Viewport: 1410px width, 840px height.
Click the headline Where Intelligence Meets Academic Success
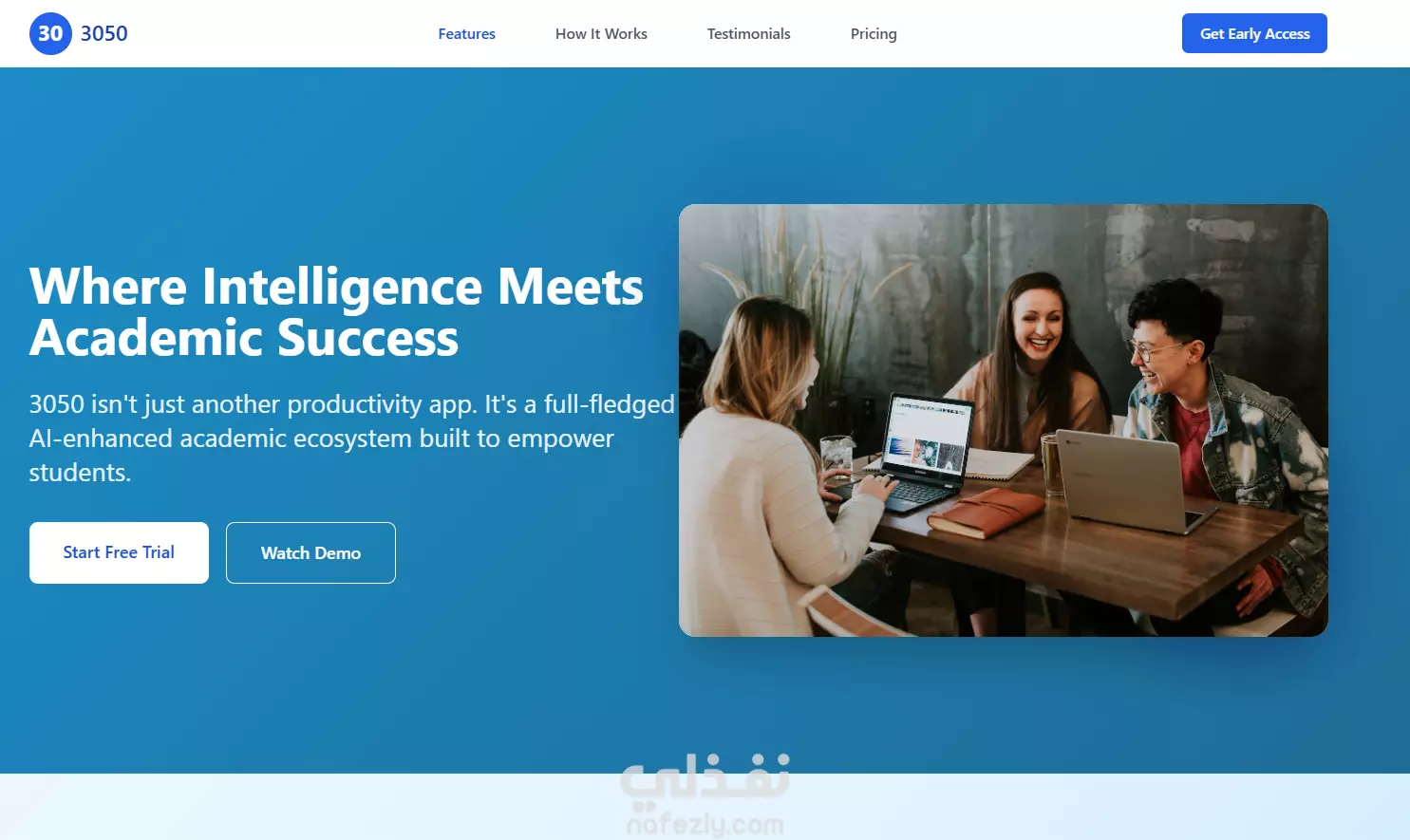coord(336,312)
